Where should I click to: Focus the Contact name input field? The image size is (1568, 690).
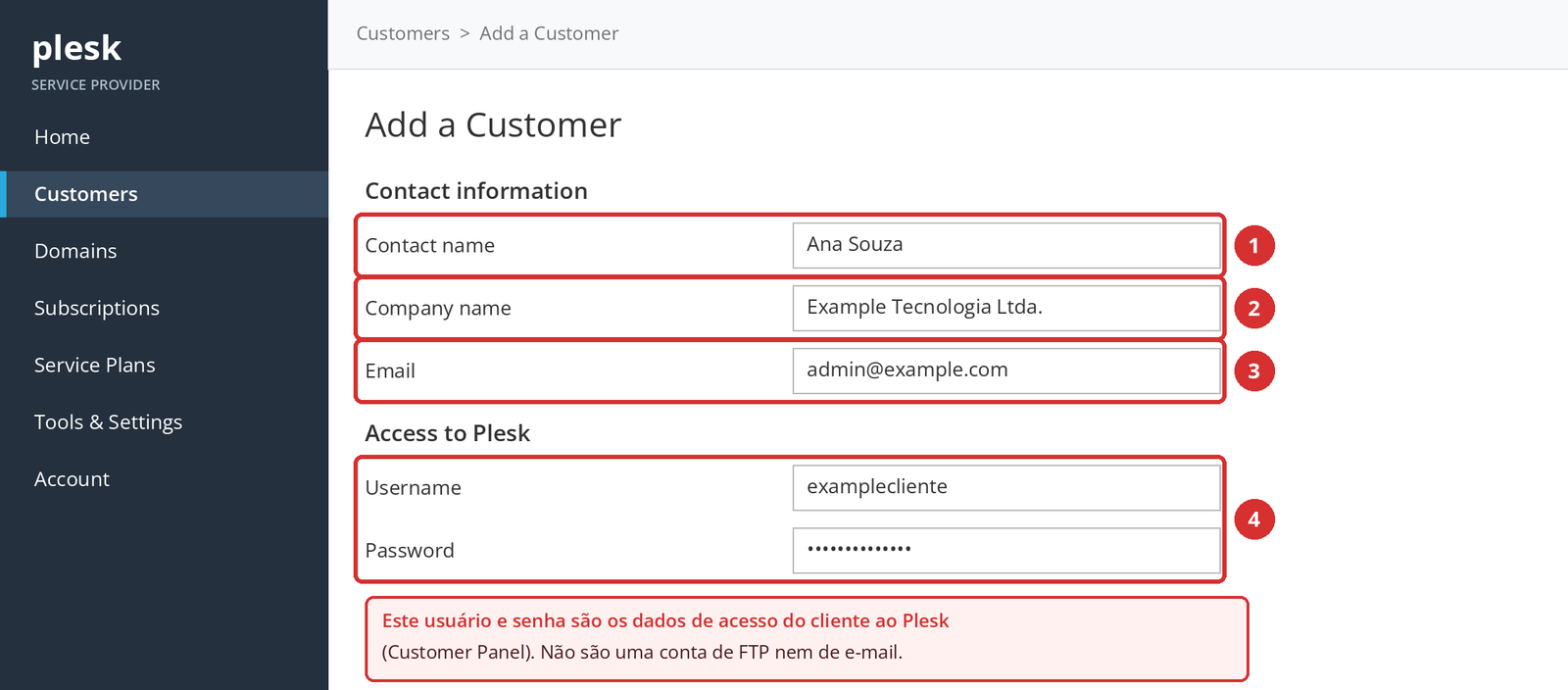click(1006, 245)
